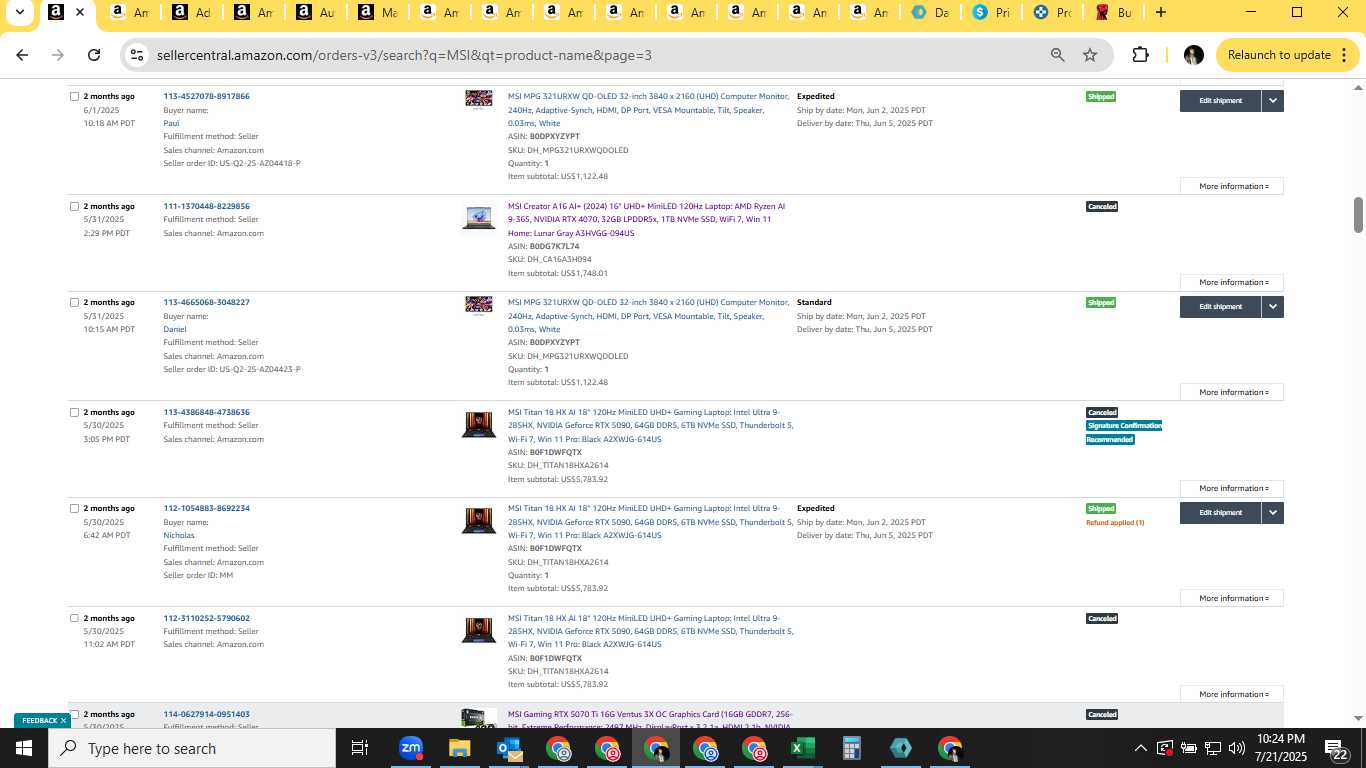
Task: Click the page vertical scrollbar thumb
Action: (1358, 214)
